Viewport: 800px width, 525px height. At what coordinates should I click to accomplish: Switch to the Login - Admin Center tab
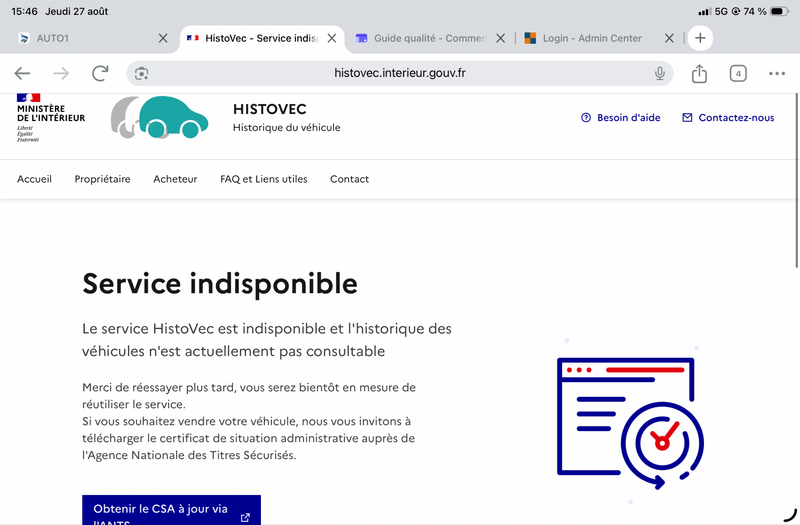[x=592, y=38]
